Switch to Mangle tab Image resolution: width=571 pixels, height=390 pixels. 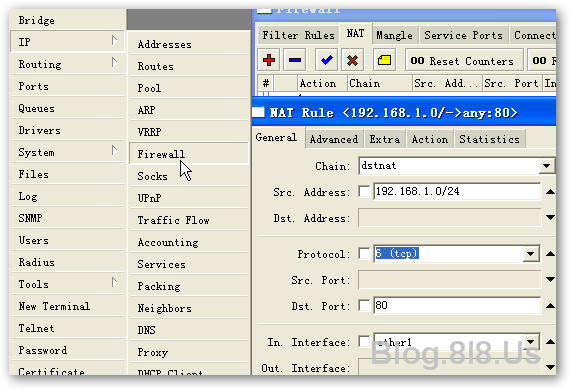pos(395,35)
